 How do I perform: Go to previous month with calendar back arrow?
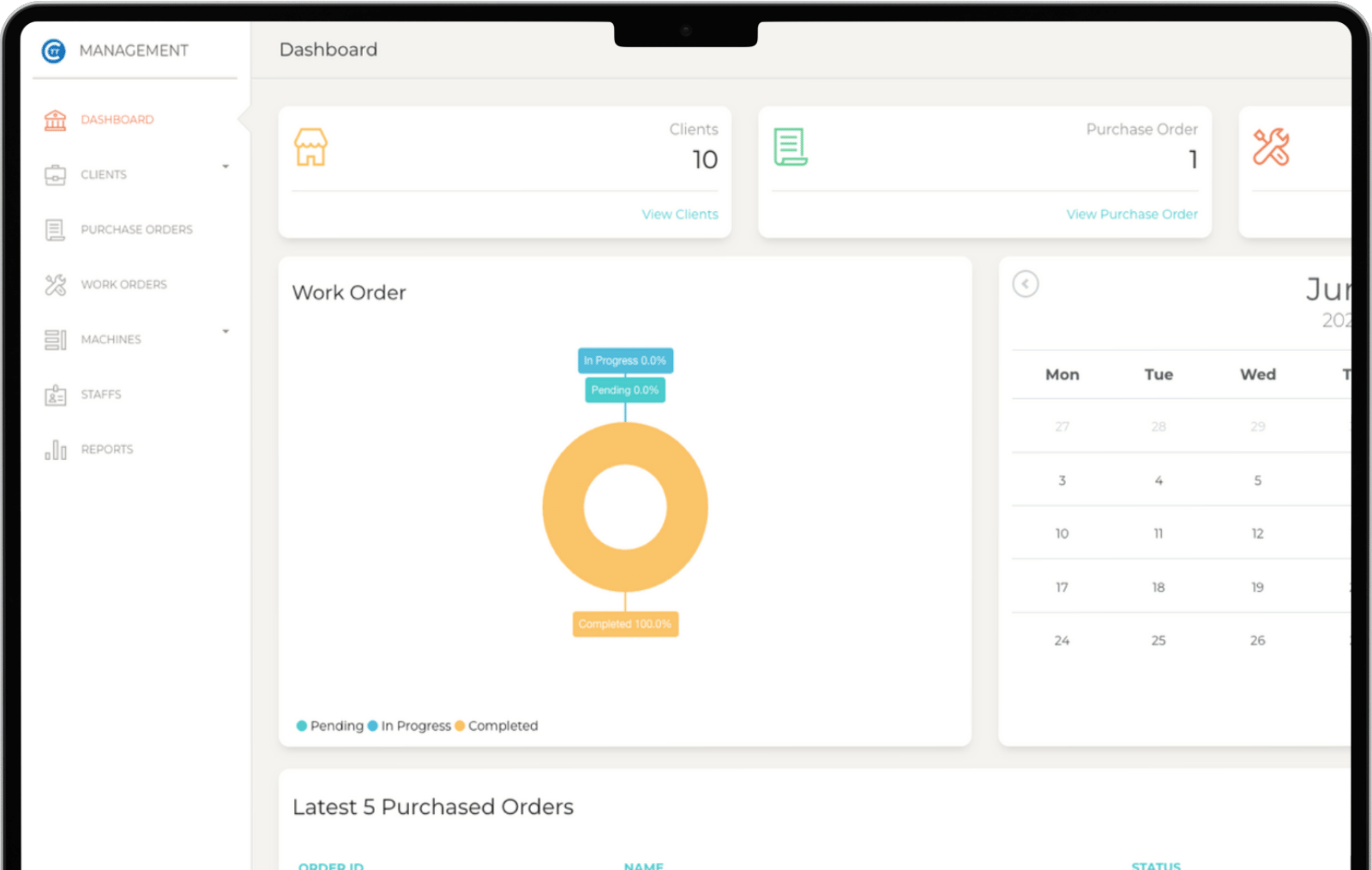(x=1026, y=284)
